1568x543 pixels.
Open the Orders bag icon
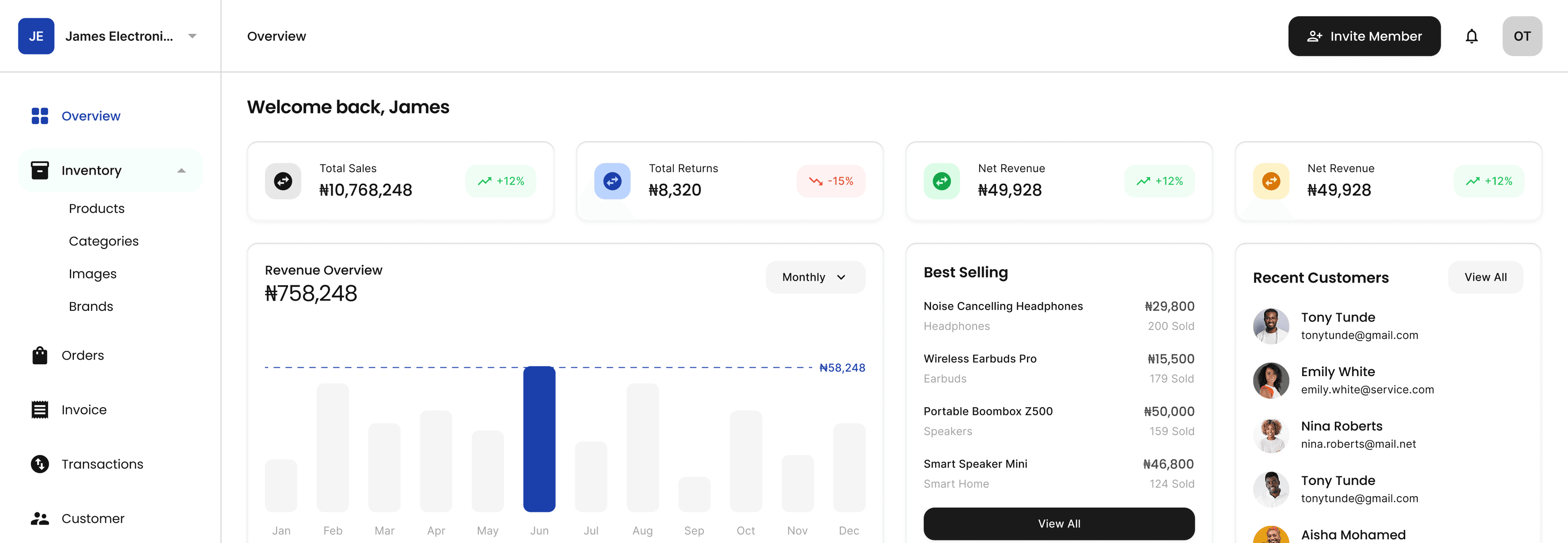click(40, 355)
